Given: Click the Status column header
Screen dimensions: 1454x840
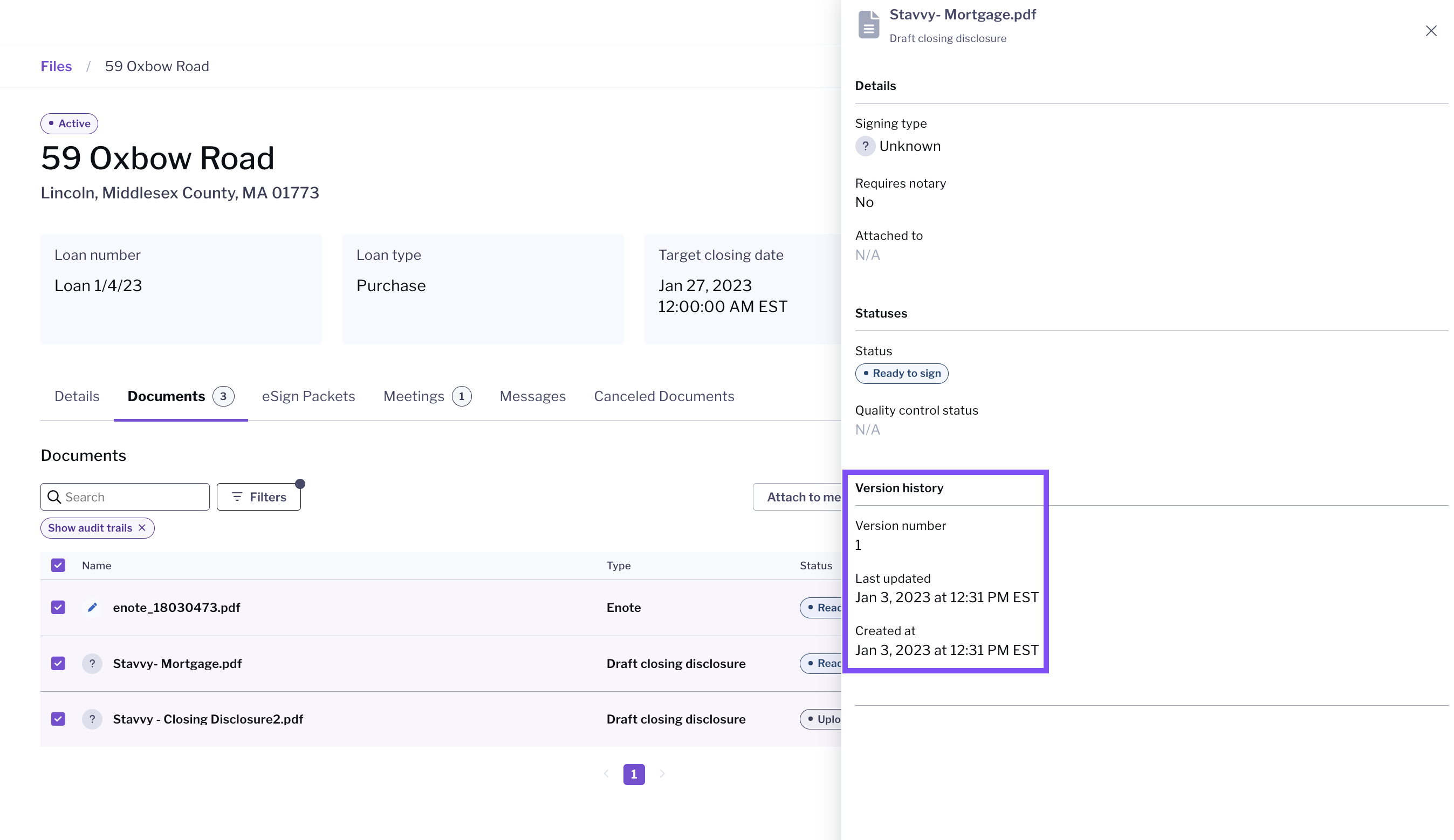Looking at the screenshot, I should pos(815,566).
